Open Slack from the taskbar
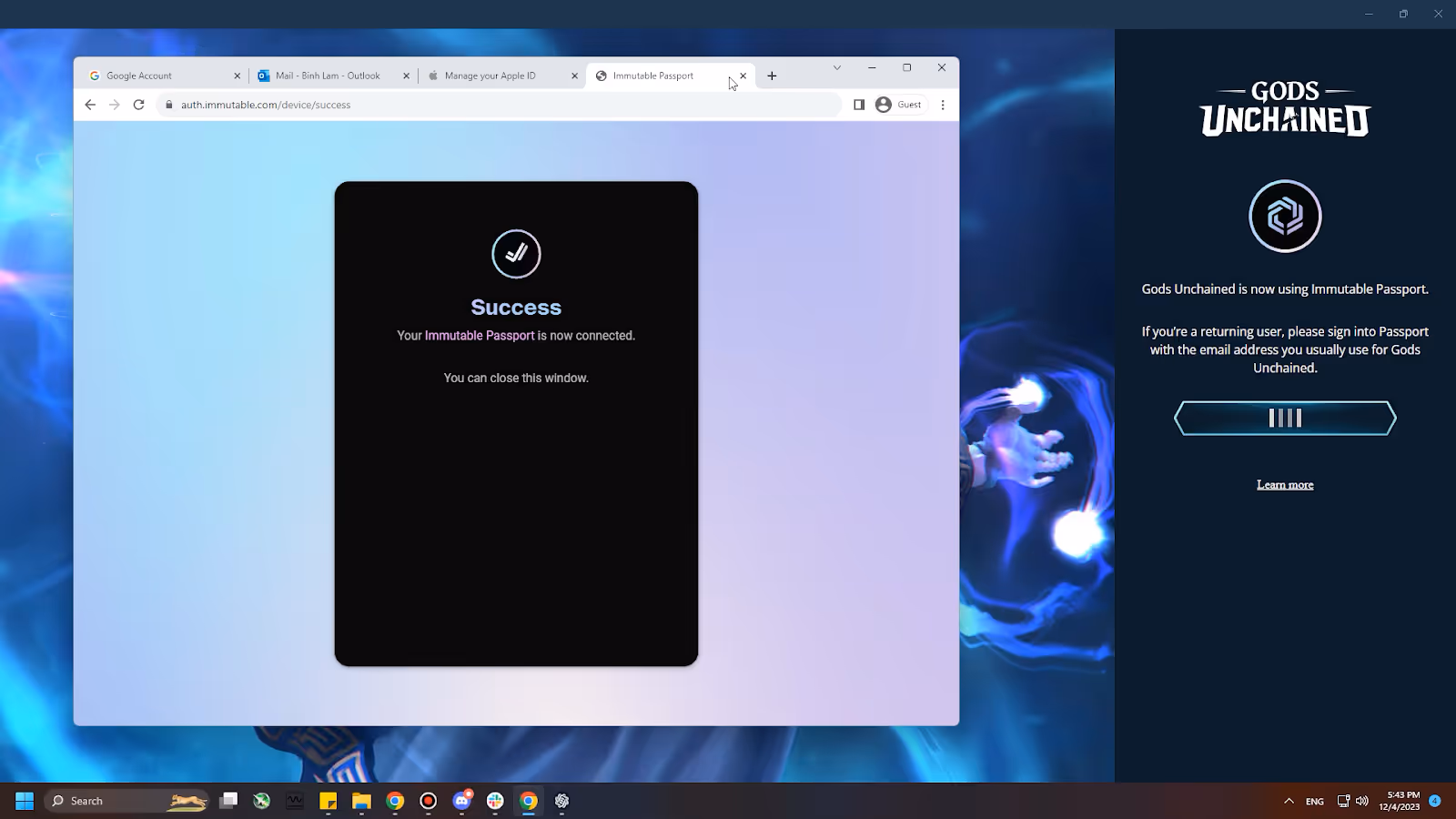Image resolution: width=1456 pixels, height=819 pixels. click(495, 801)
